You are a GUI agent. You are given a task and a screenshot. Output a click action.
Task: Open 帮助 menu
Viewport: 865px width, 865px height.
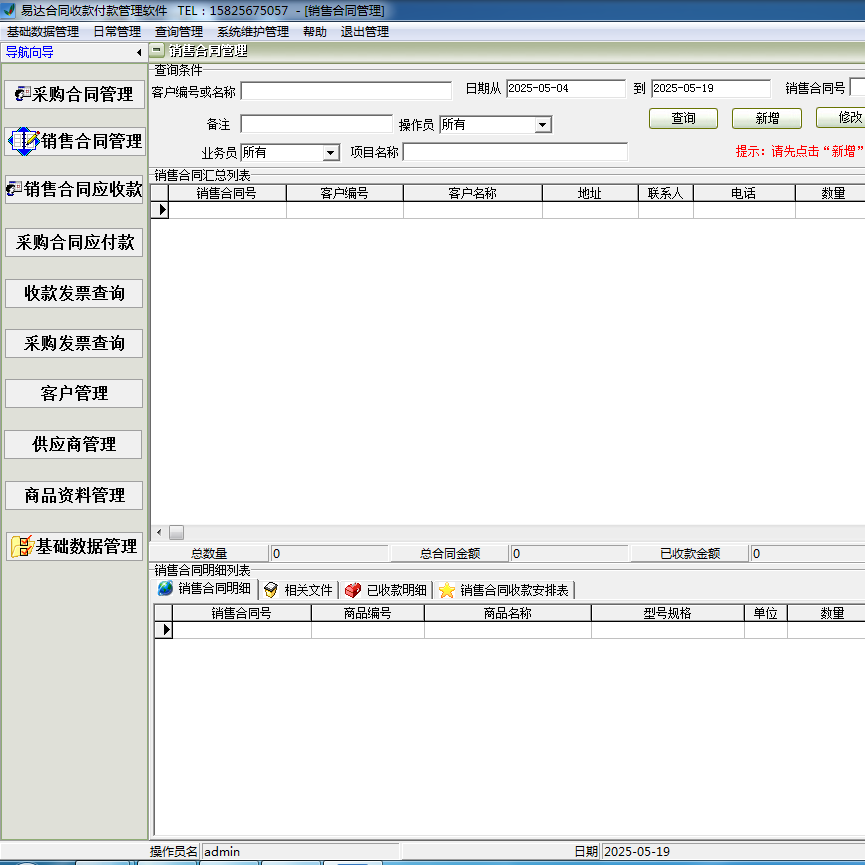click(315, 32)
